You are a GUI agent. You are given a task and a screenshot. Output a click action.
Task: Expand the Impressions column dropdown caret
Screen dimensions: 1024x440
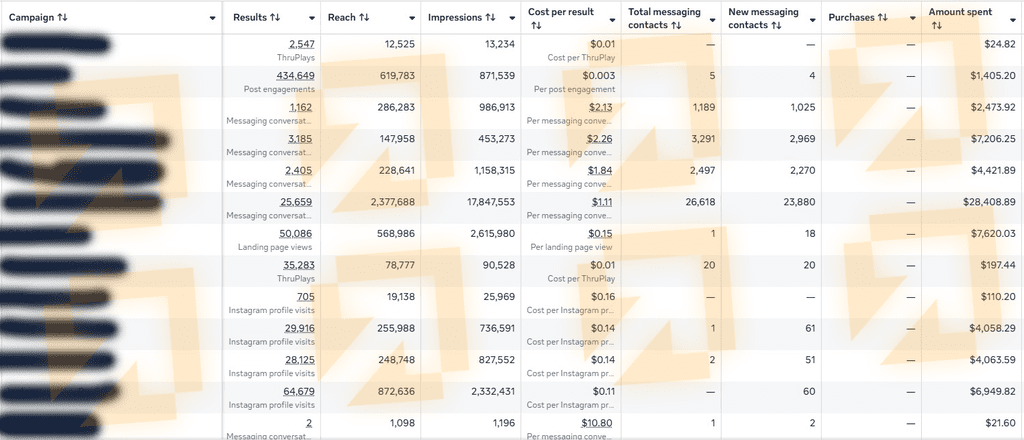point(512,18)
